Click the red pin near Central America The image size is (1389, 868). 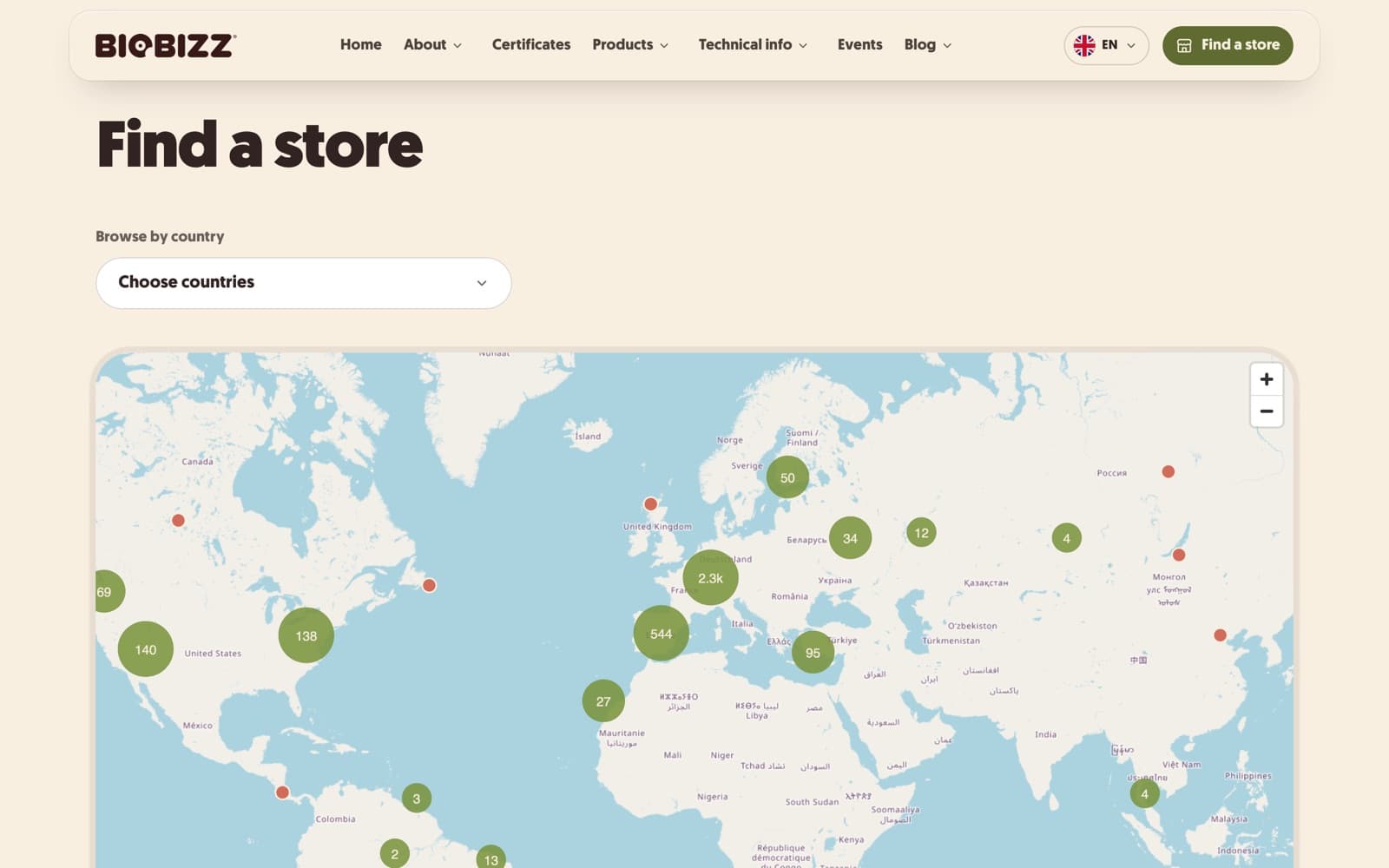coord(282,792)
